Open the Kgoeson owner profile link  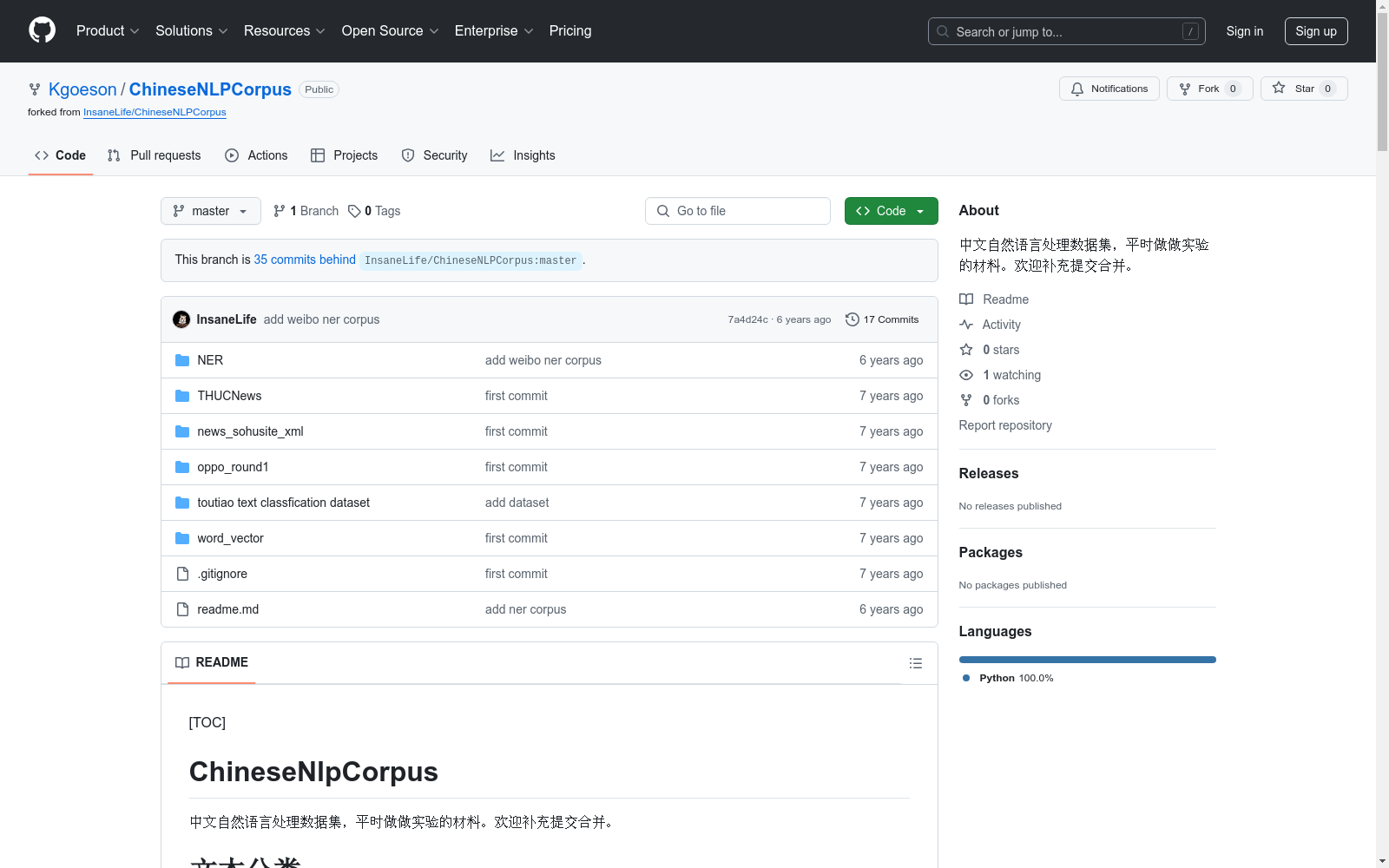[82, 89]
